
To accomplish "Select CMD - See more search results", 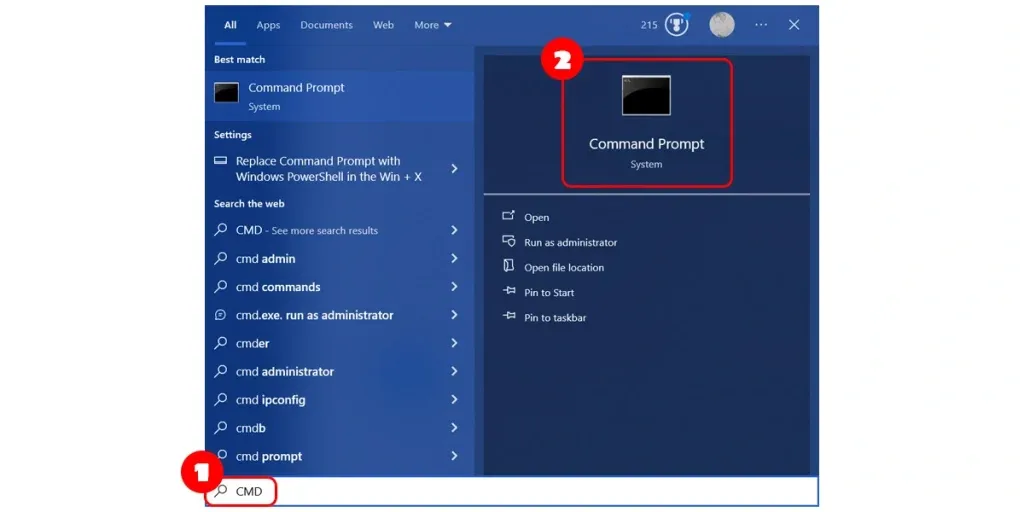I will 339,230.
